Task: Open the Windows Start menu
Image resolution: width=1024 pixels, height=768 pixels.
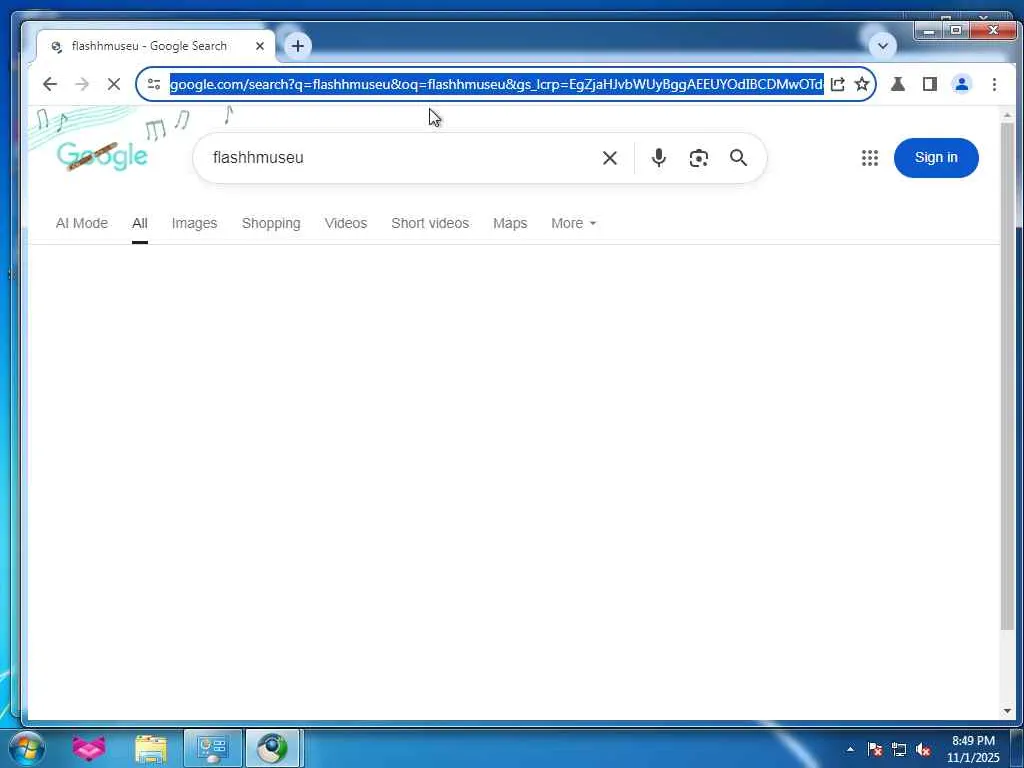Action: pyautogui.click(x=27, y=748)
